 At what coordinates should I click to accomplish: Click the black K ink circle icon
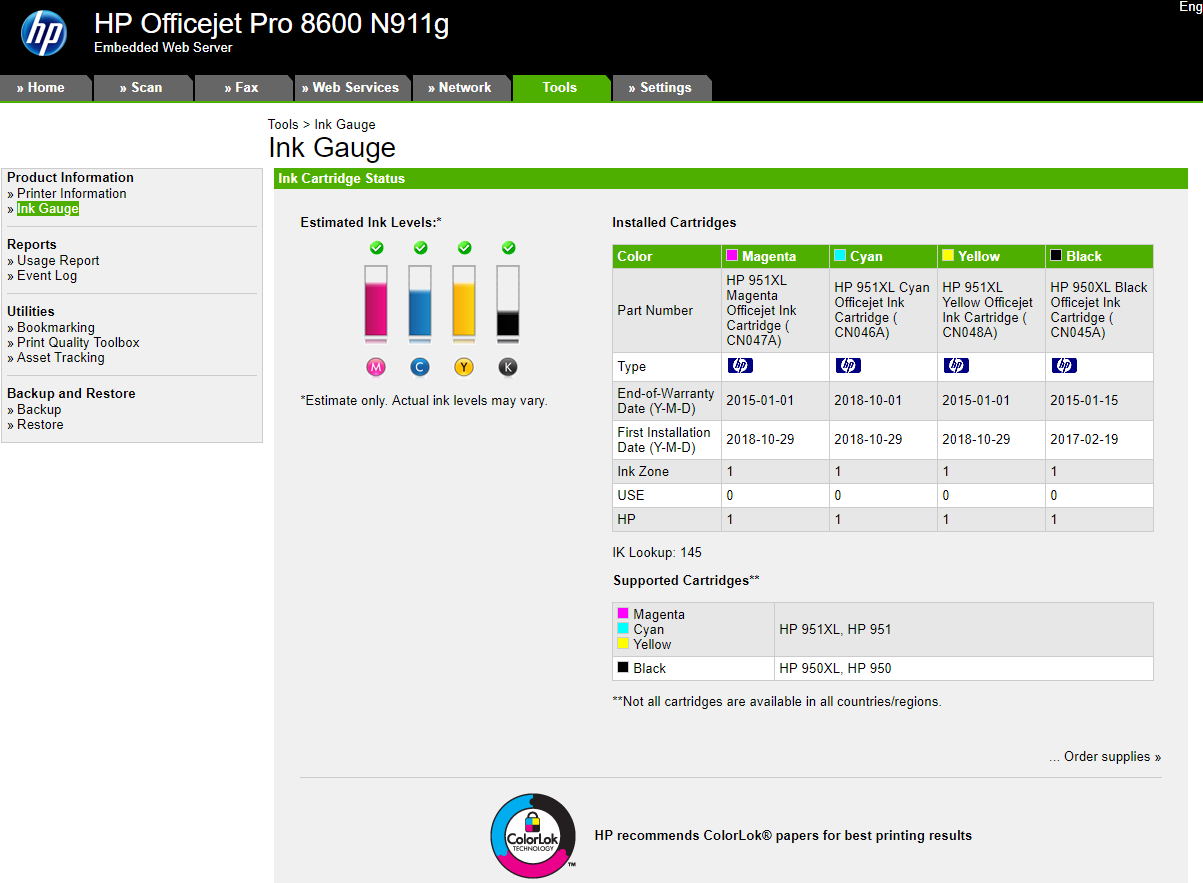coord(508,367)
